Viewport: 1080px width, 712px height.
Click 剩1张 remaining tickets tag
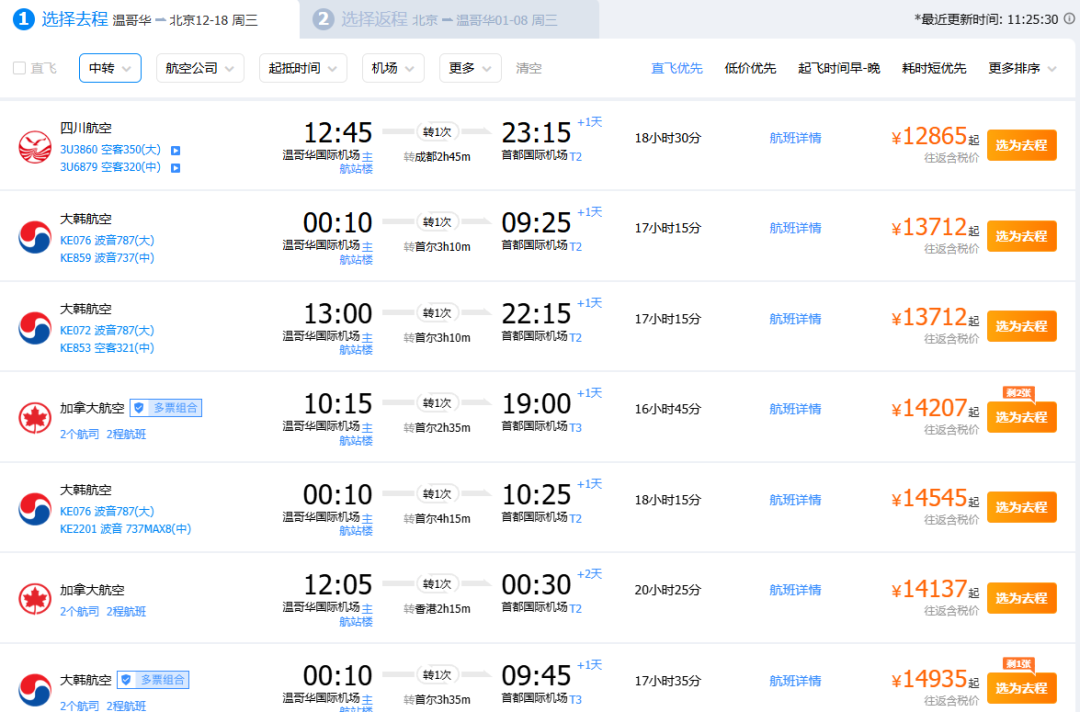(1019, 664)
